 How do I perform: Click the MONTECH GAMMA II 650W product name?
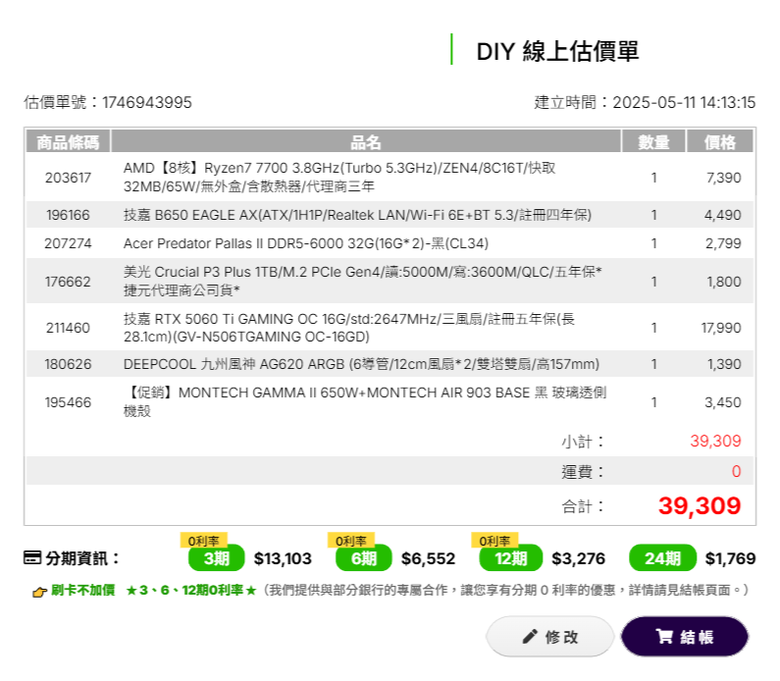point(365,401)
